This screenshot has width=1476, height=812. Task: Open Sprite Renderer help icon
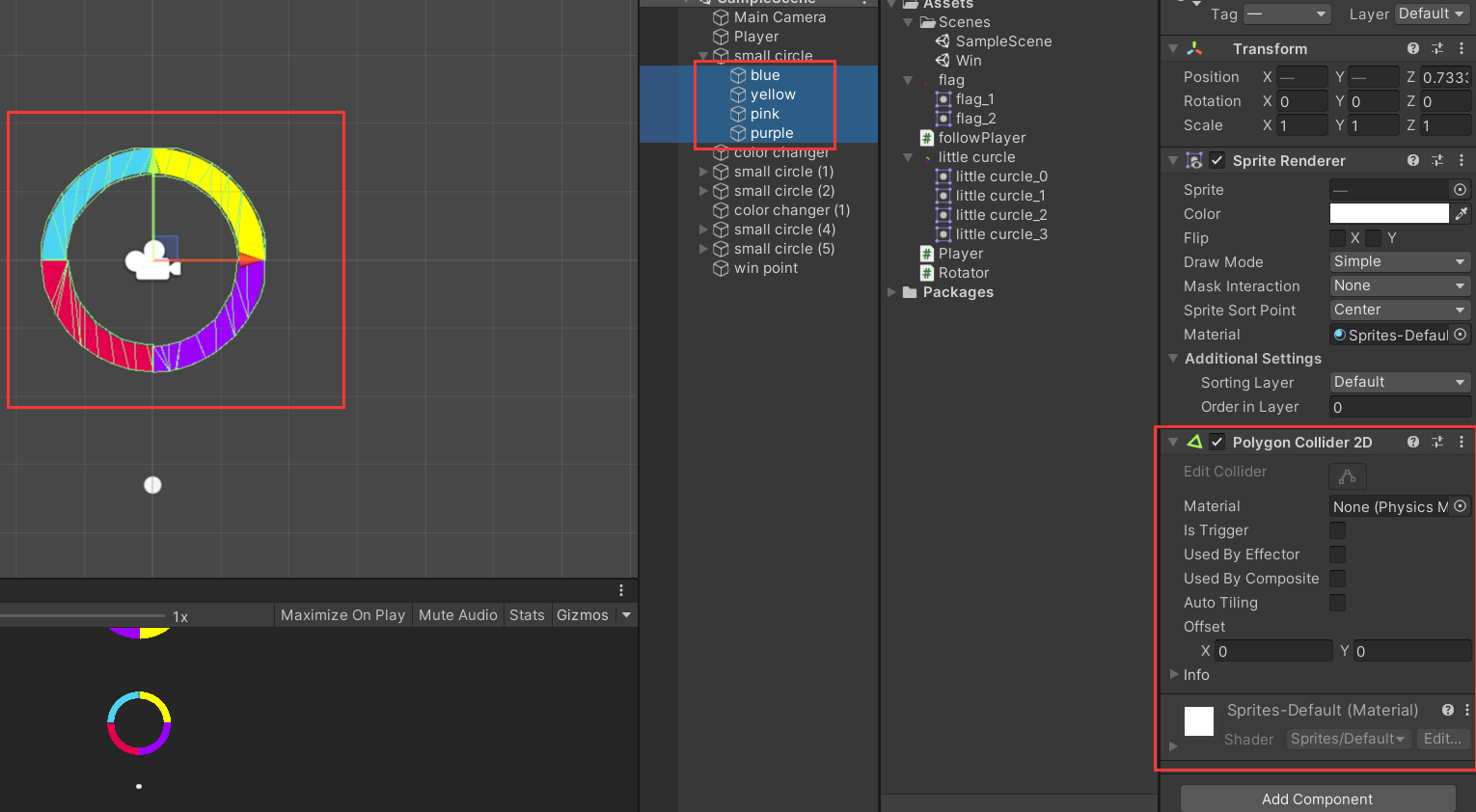click(1413, 160)
